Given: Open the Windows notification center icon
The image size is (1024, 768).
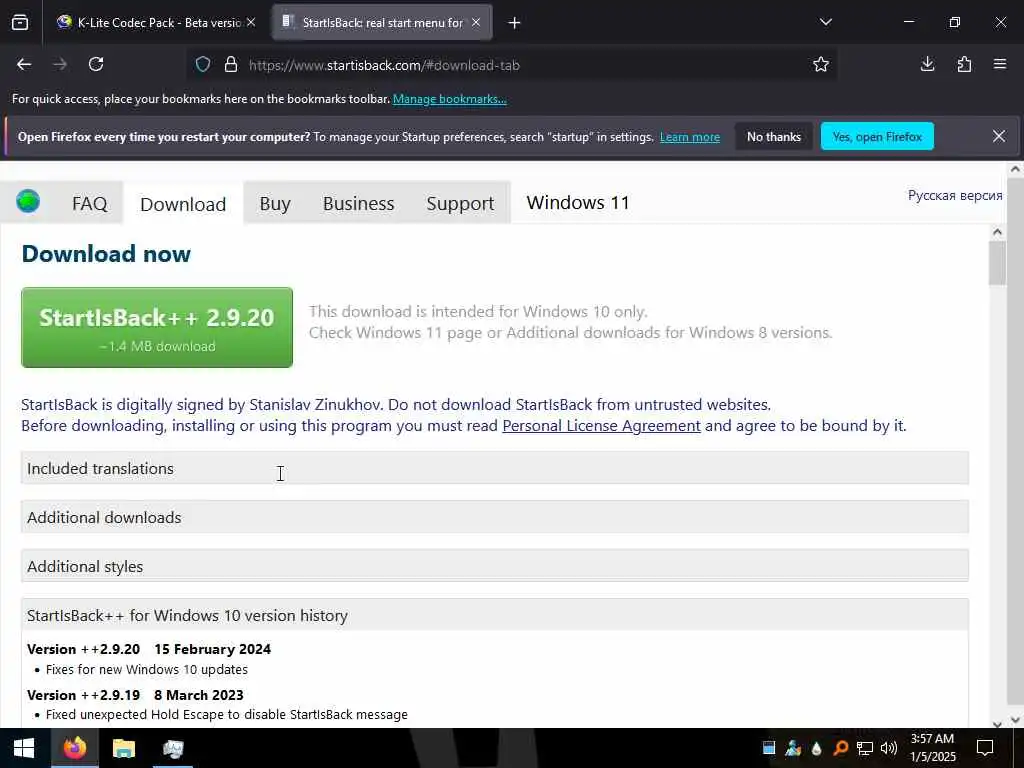Looking at the screenshot, I should [x=985, y=748].
